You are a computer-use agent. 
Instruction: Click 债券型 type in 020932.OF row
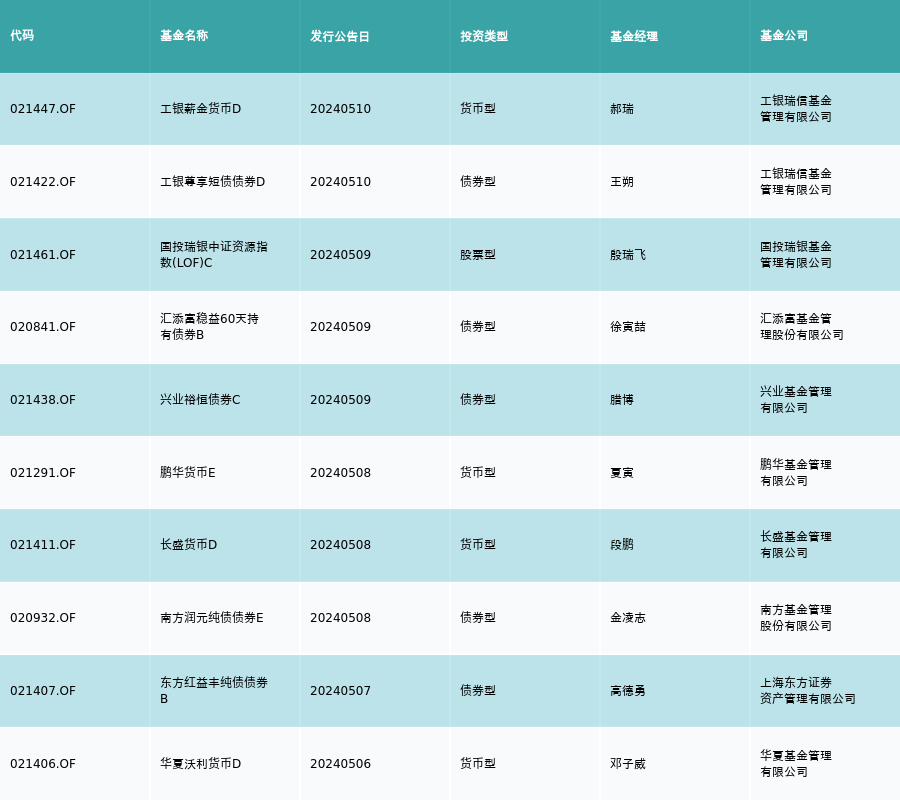pos(478,618)
